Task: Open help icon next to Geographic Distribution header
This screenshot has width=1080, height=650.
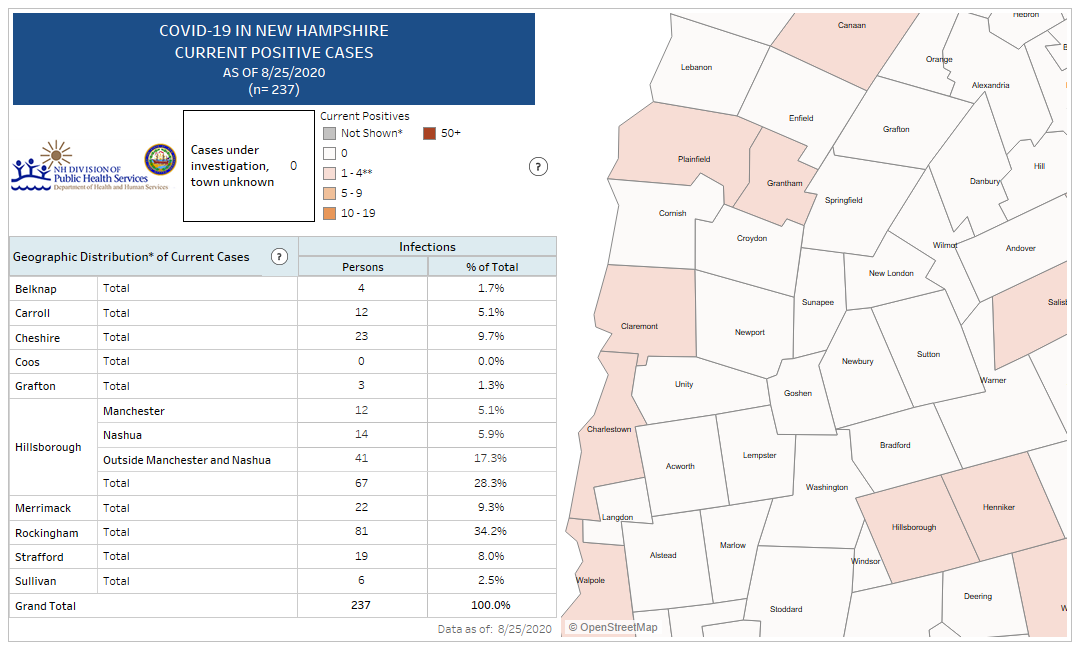Action: pyautogui.click(x=279, y=257)
